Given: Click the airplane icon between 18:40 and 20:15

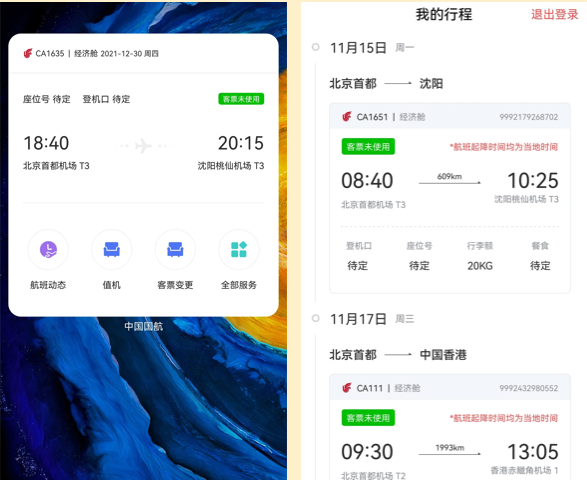Looking at the screenshot, I should coord(143,145).
